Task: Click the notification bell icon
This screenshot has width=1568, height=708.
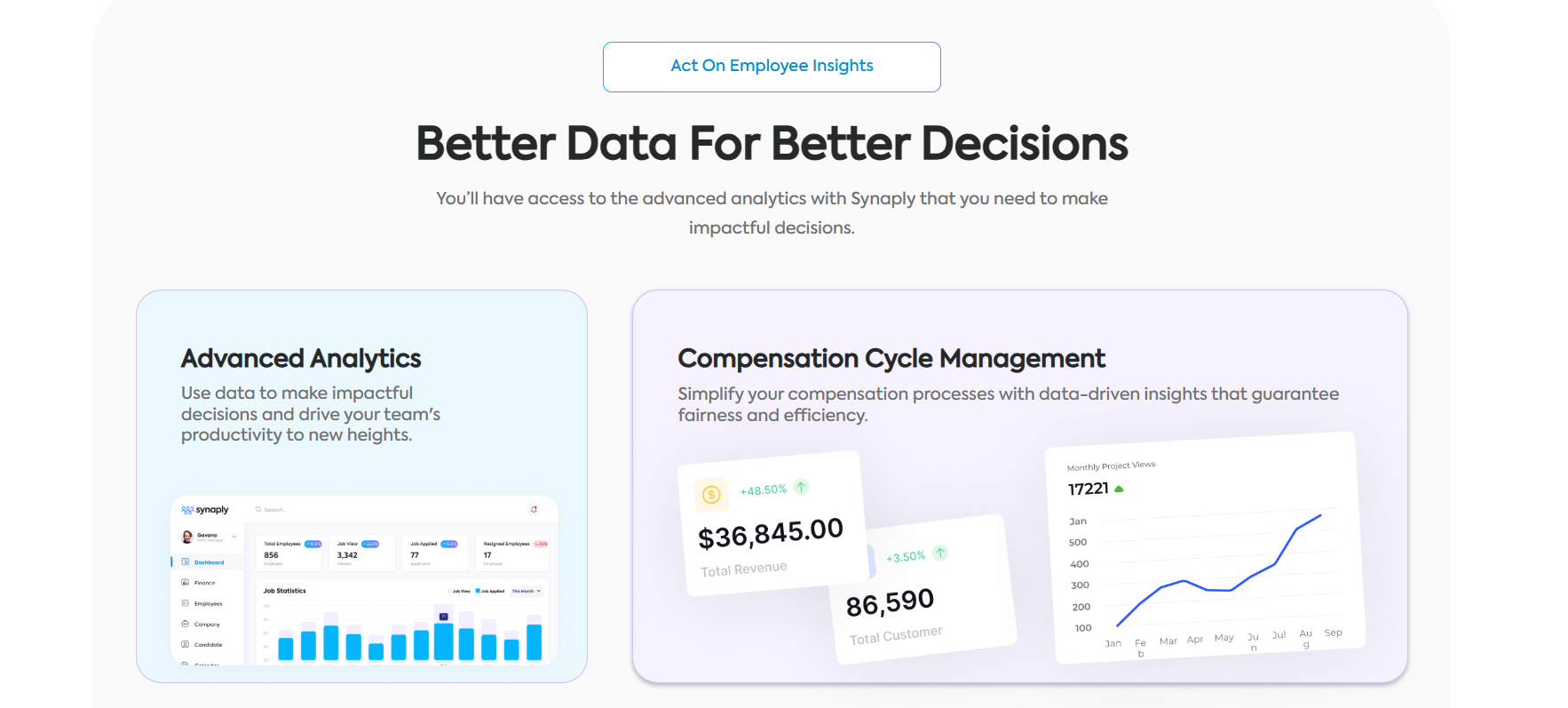Action: [534, 509]
